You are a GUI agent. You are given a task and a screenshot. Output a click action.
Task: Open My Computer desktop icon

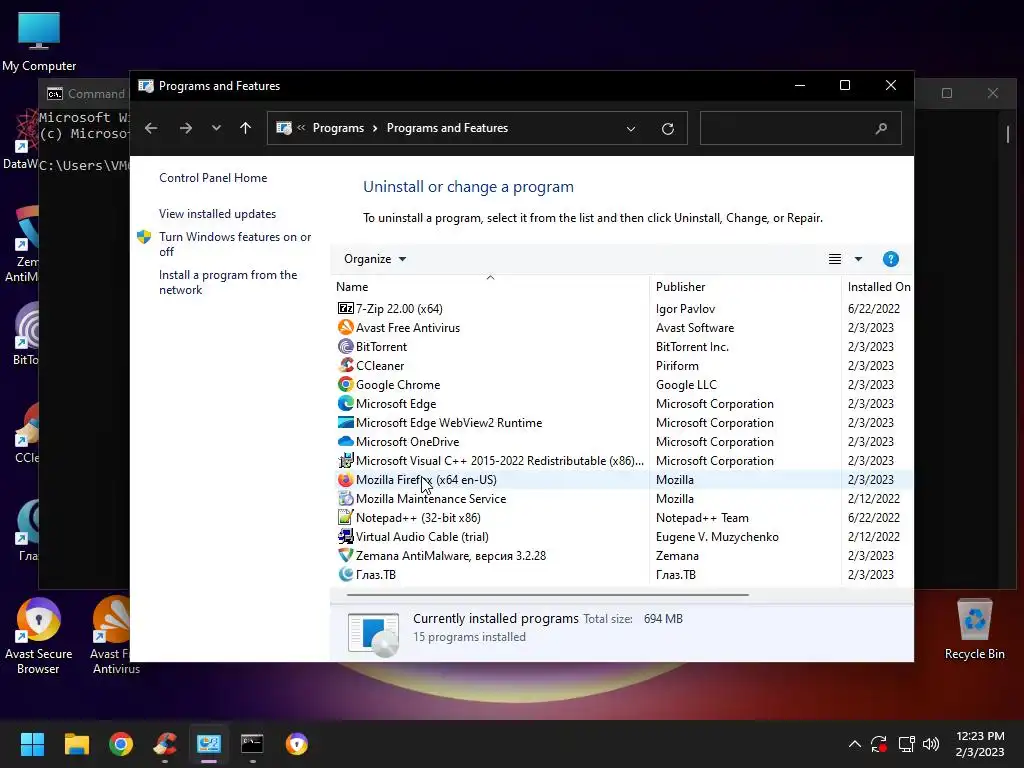(39, 40)
